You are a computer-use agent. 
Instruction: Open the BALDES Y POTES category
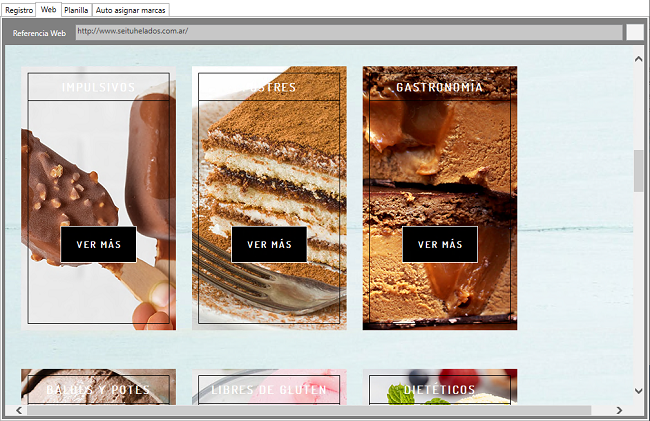pos(98,390)
